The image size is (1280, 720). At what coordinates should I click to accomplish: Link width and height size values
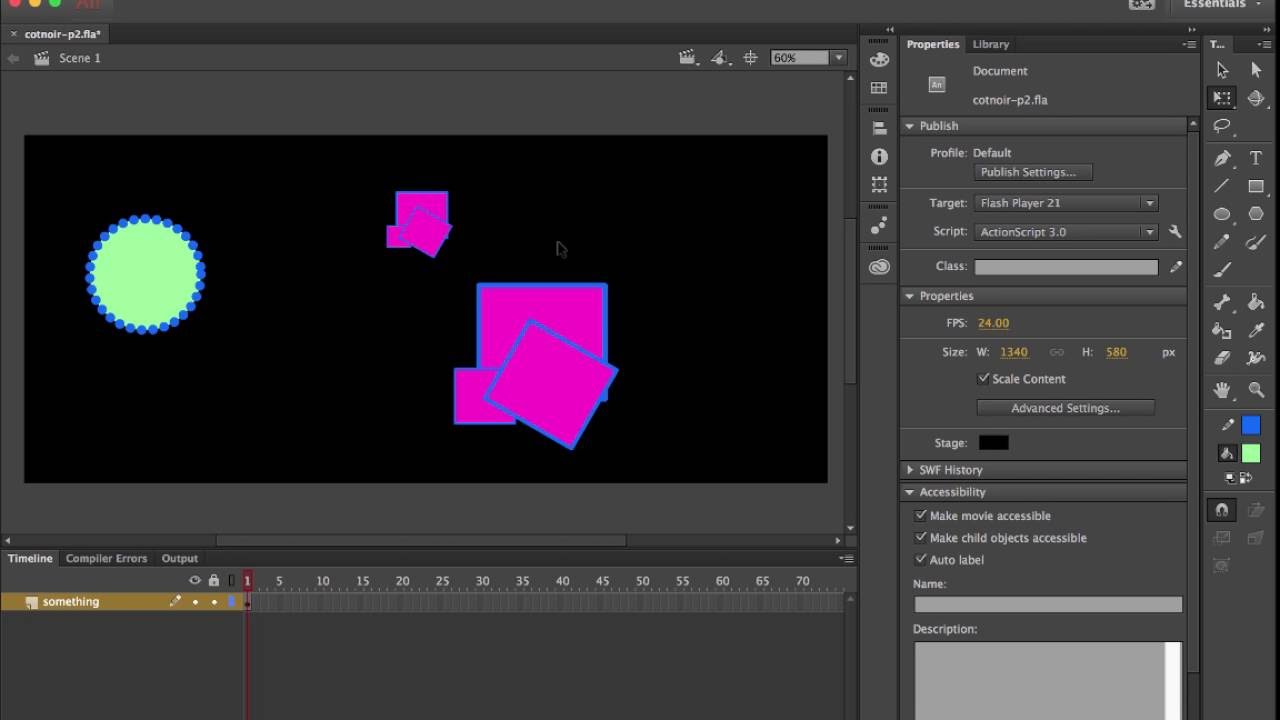tap(1056, 352)
